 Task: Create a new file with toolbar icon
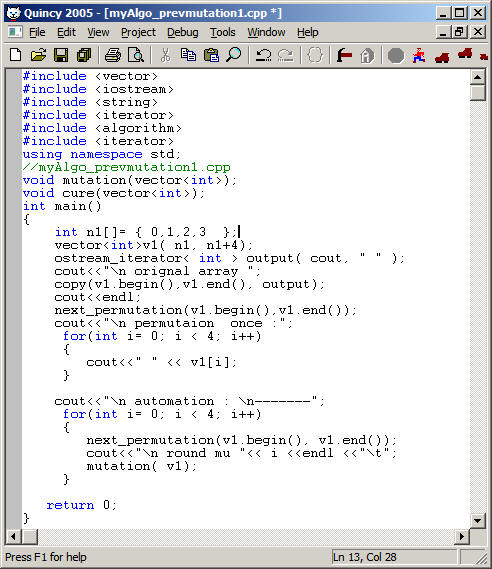(15, 55)
